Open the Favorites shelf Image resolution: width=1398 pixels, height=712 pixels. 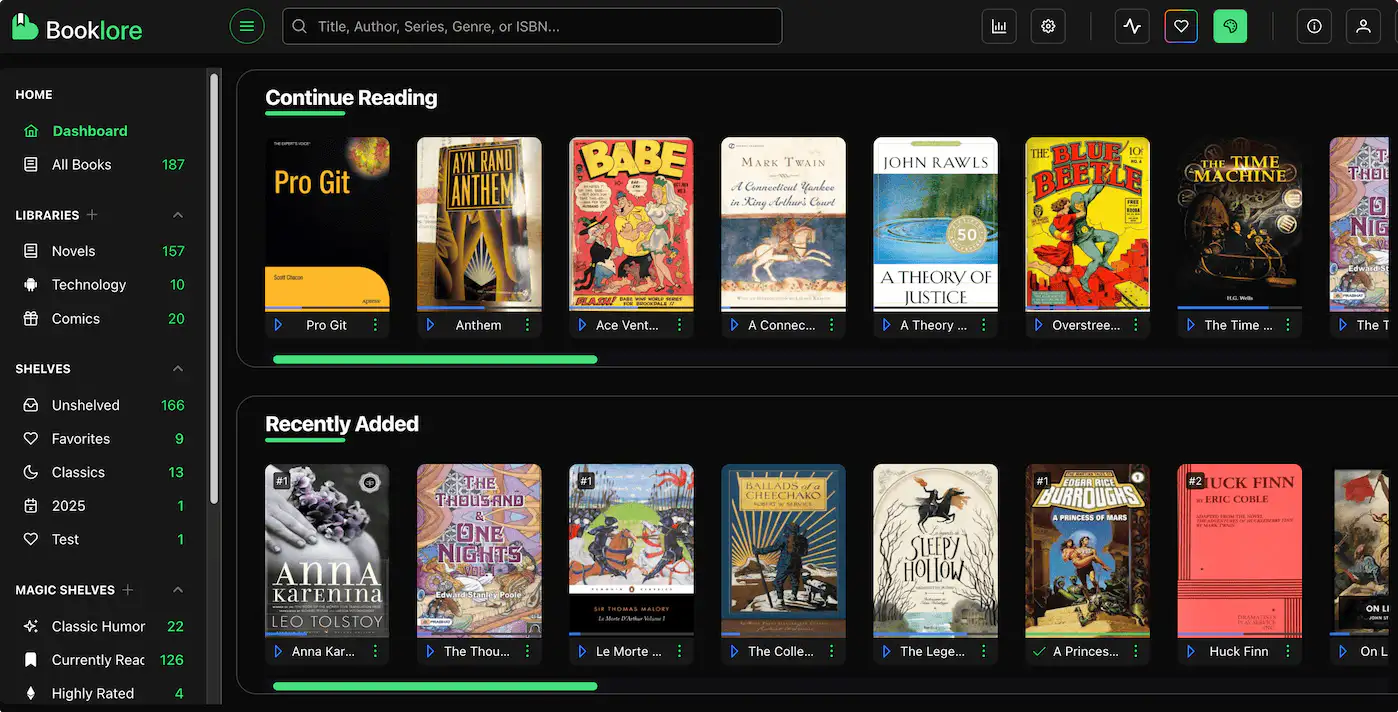click(104, 439)
